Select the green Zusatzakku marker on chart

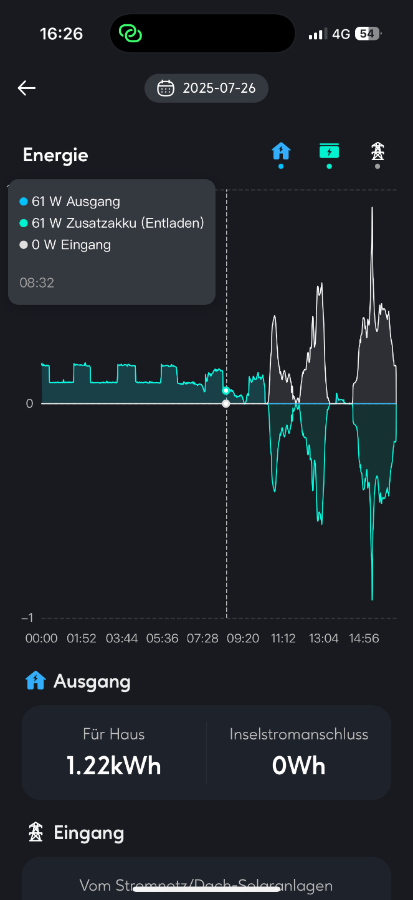pos(226,391)
